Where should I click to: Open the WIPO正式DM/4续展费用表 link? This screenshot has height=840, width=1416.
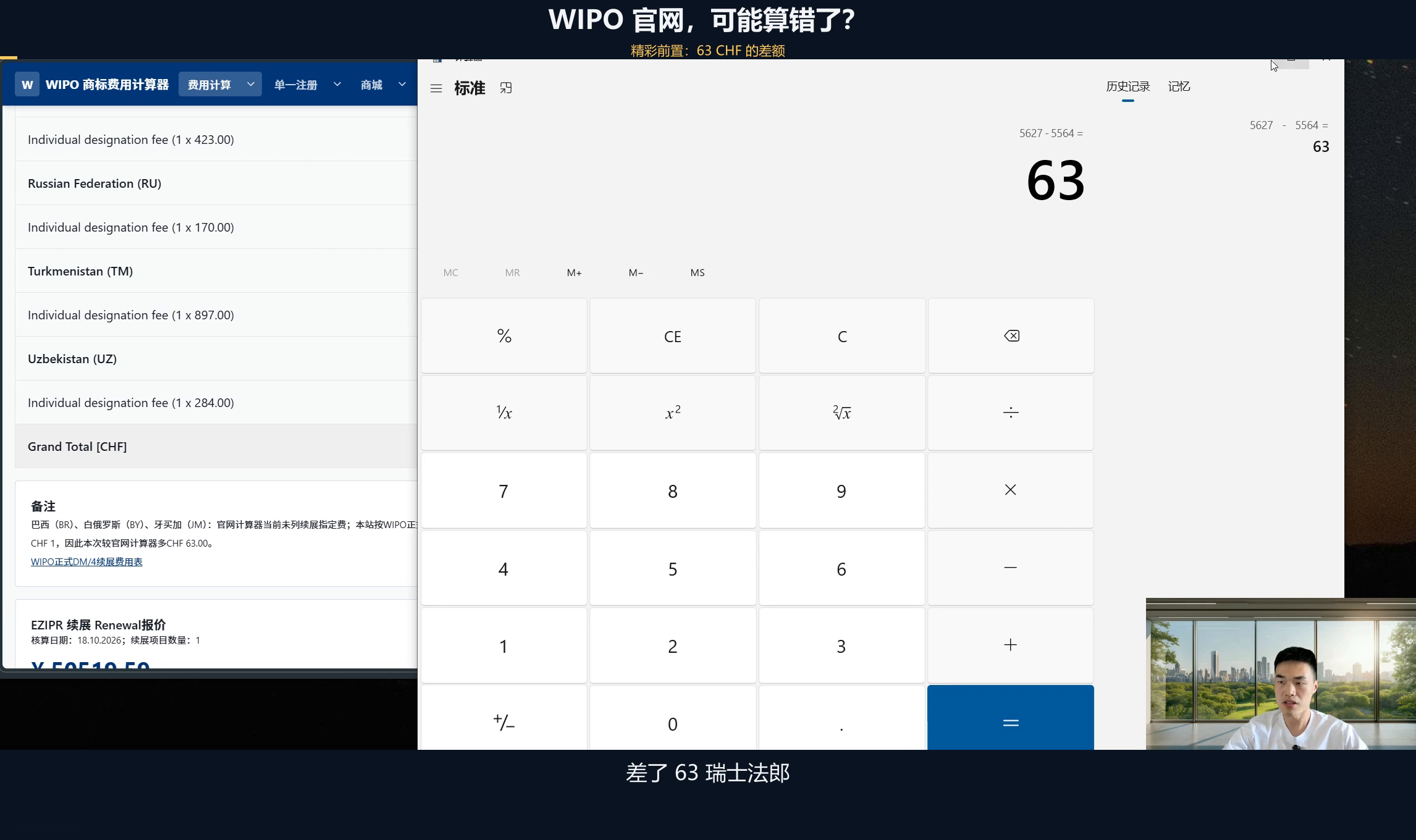click(x=86, y=561)
